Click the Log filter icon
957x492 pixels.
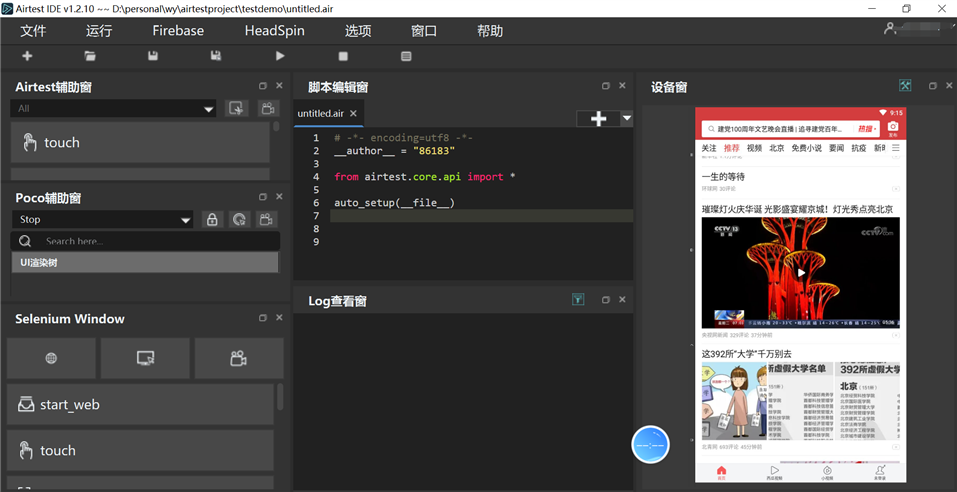tap(578, 299)
